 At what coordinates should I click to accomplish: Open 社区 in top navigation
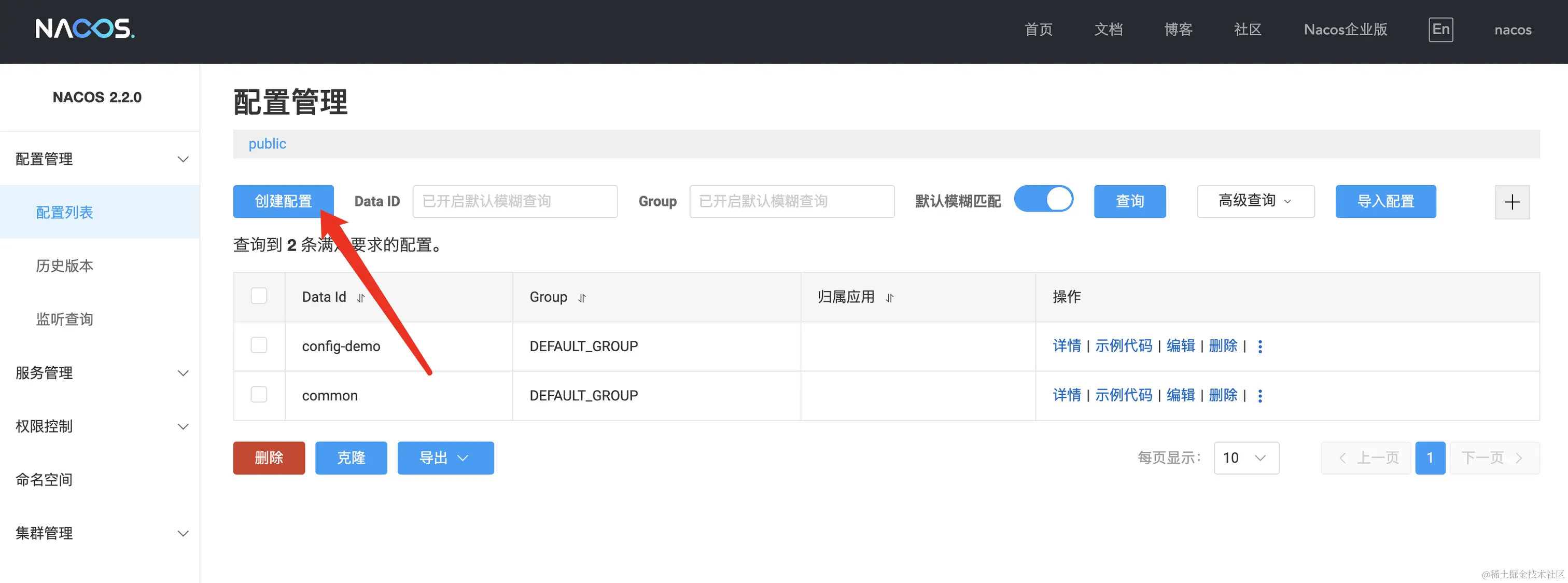[x=1248, y=29]
